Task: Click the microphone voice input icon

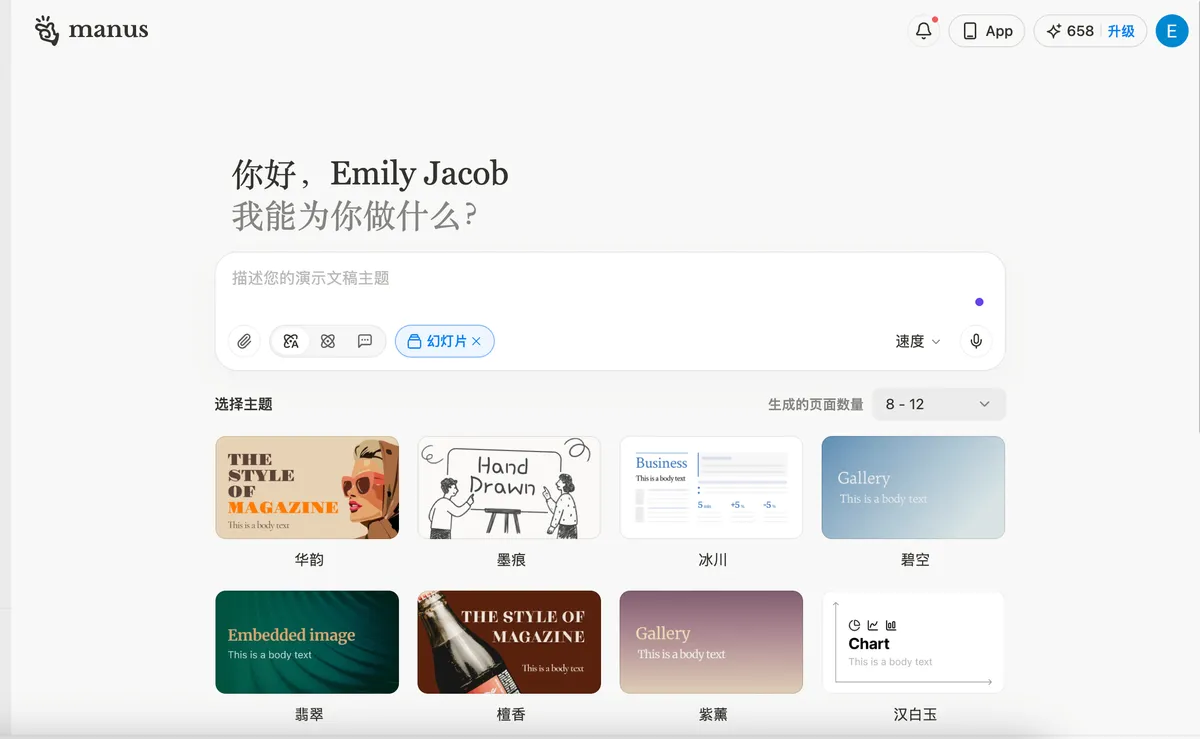Action: tap(976, 341)
